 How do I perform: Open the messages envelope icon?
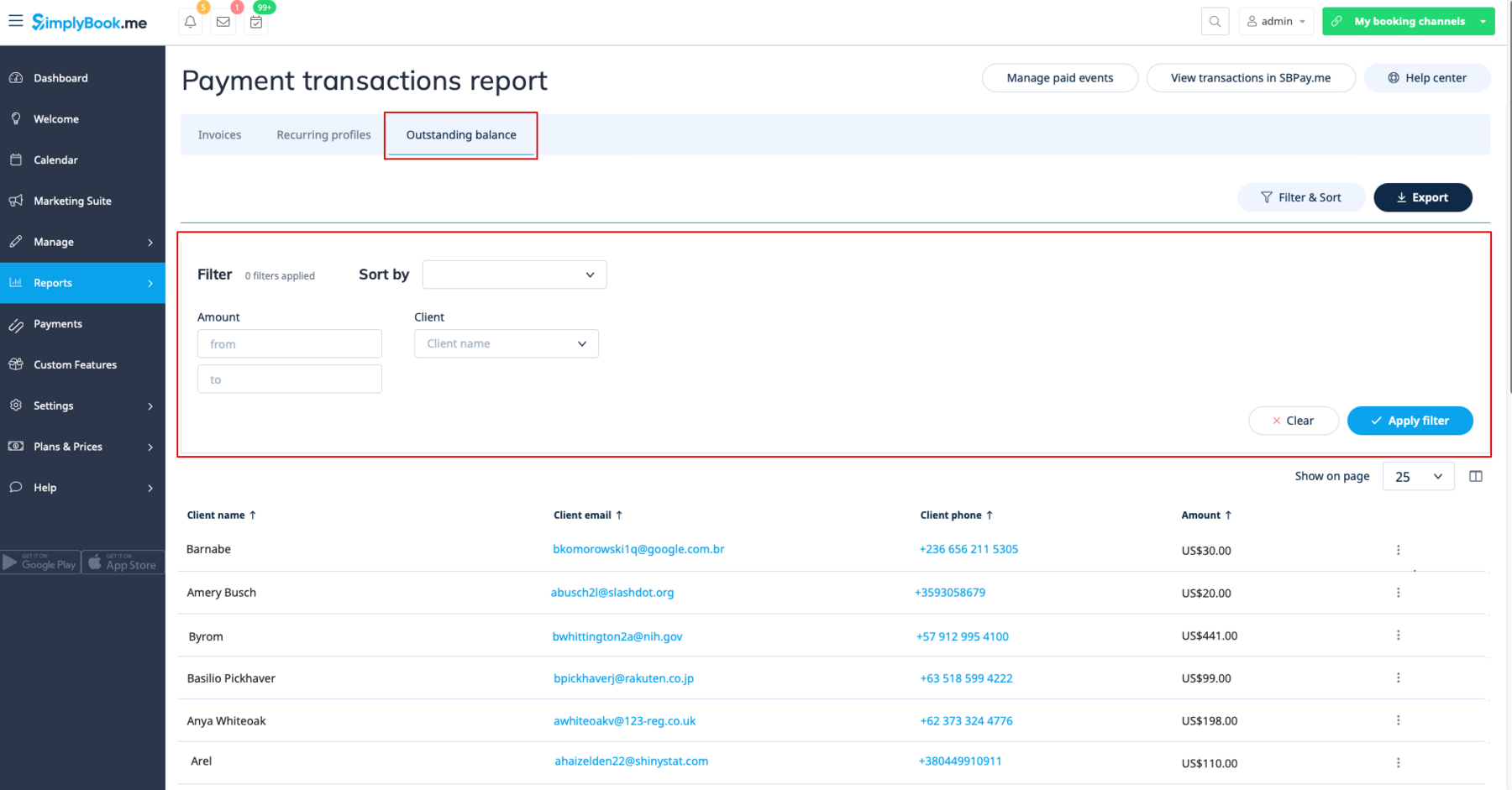pyautogui.click(x=223, y=23)
